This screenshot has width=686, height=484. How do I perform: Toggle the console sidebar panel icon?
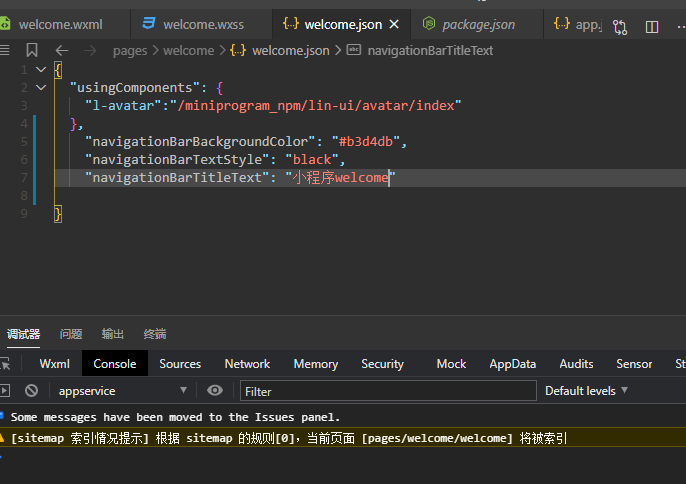[x=6, y=391]
